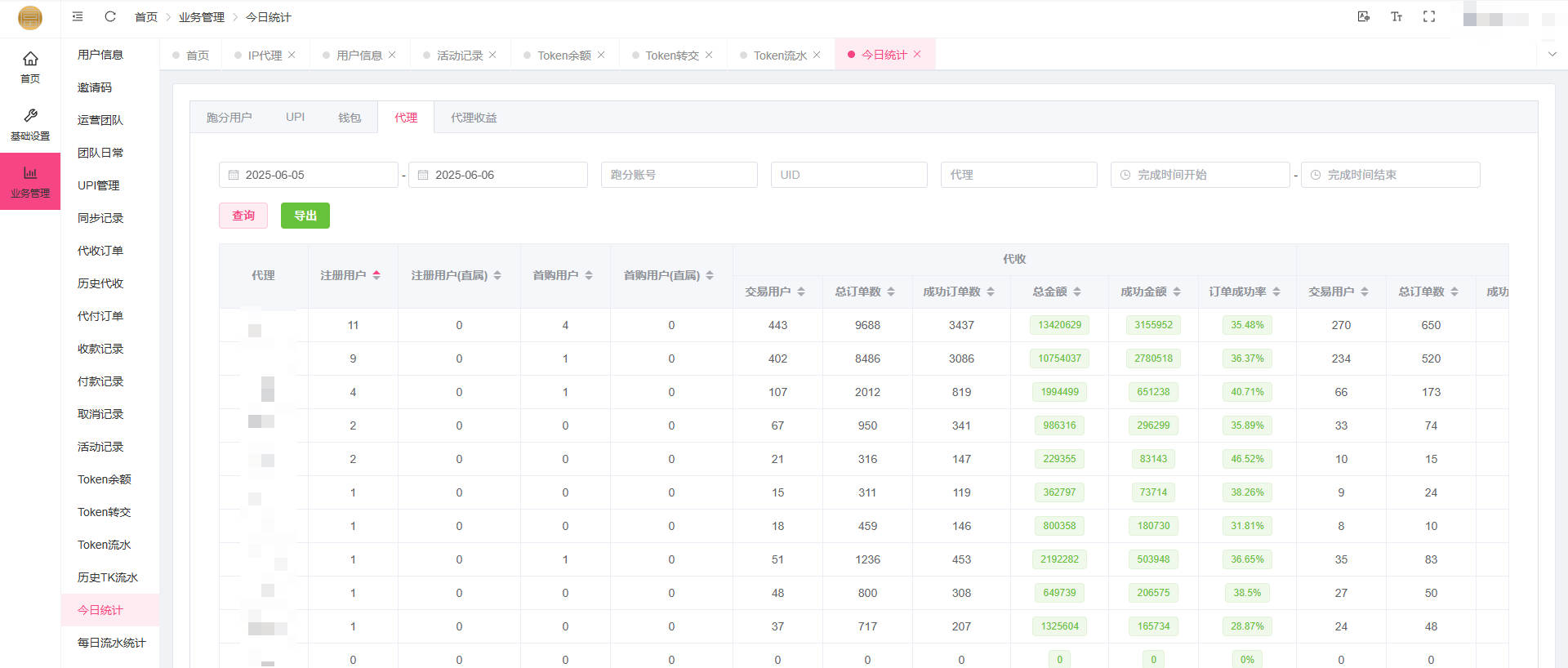Open the 首页 page tab
This screenshot has width=1568, height=668.
point(190,55)
